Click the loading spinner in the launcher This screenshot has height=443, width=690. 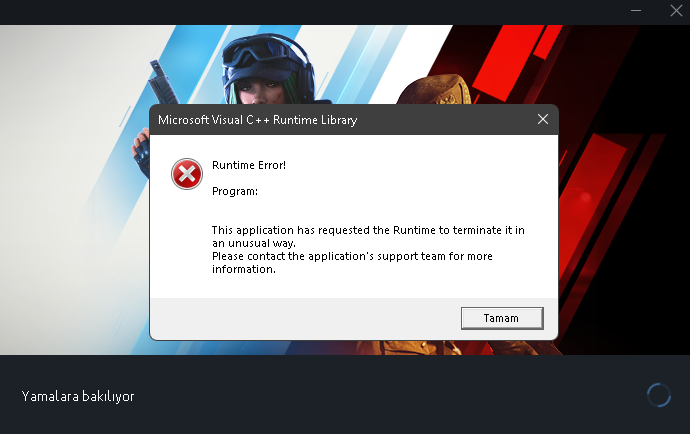tap(659, 395)
